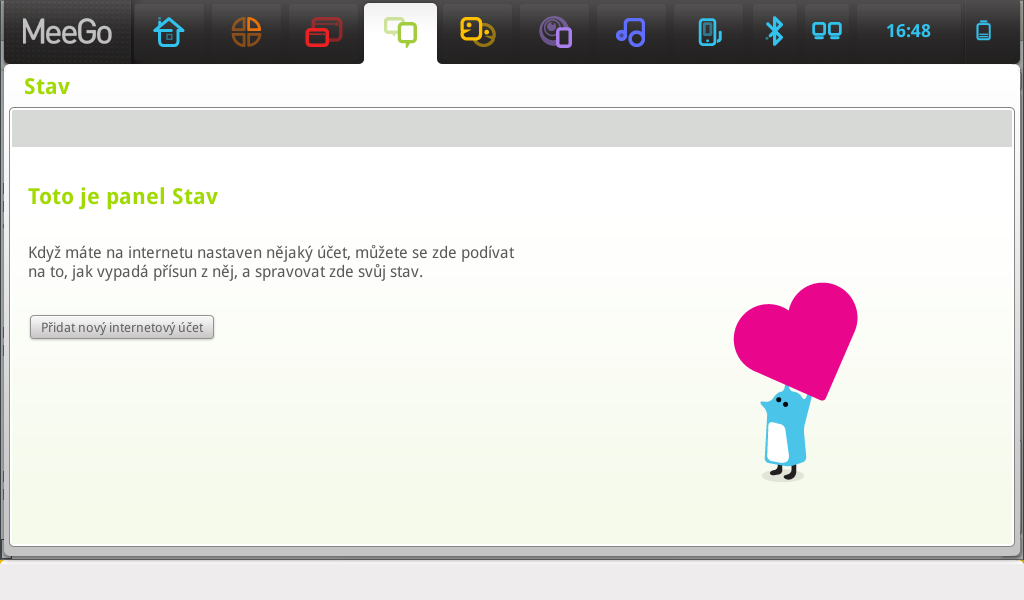The width and height of the screenshot is (1024, 600).
Task: Open the Myzone home panel icon
Action: 168,32
